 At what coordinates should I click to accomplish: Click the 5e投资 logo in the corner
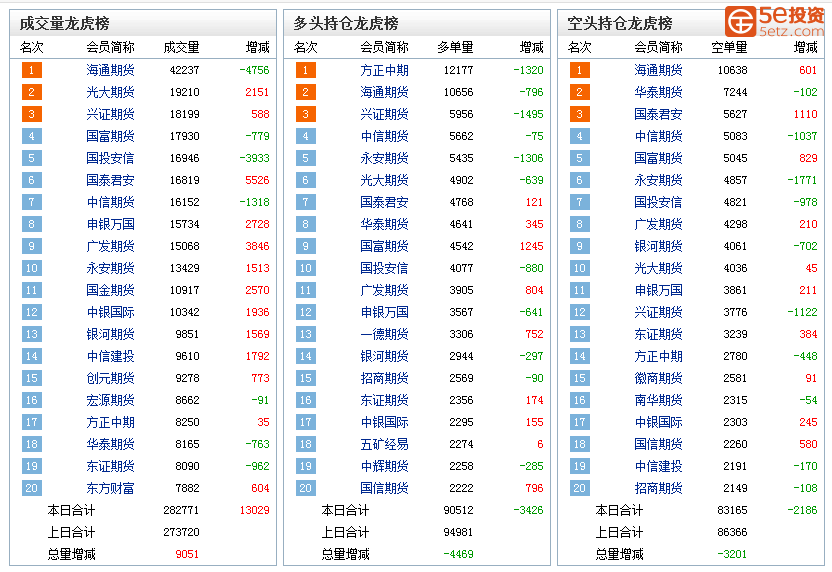pyautogui.click(x=775, y=22)
